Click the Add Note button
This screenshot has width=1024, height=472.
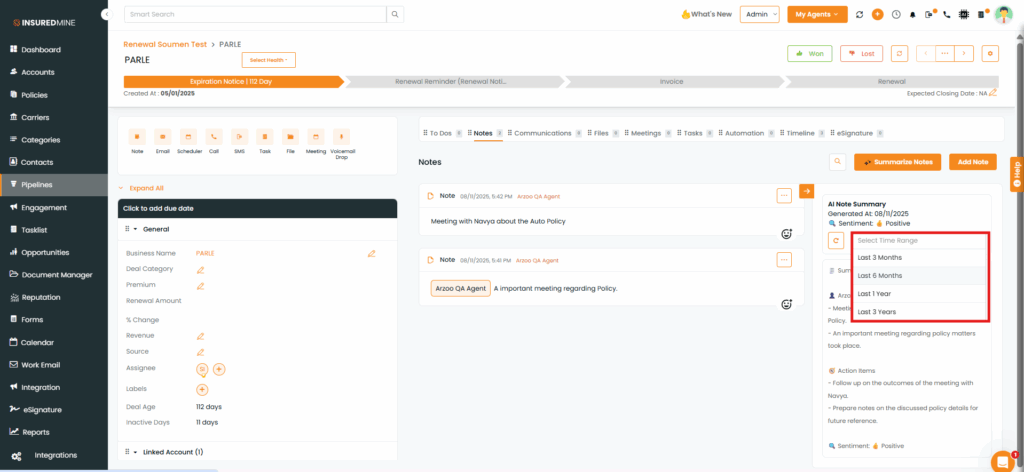point(973,162)
